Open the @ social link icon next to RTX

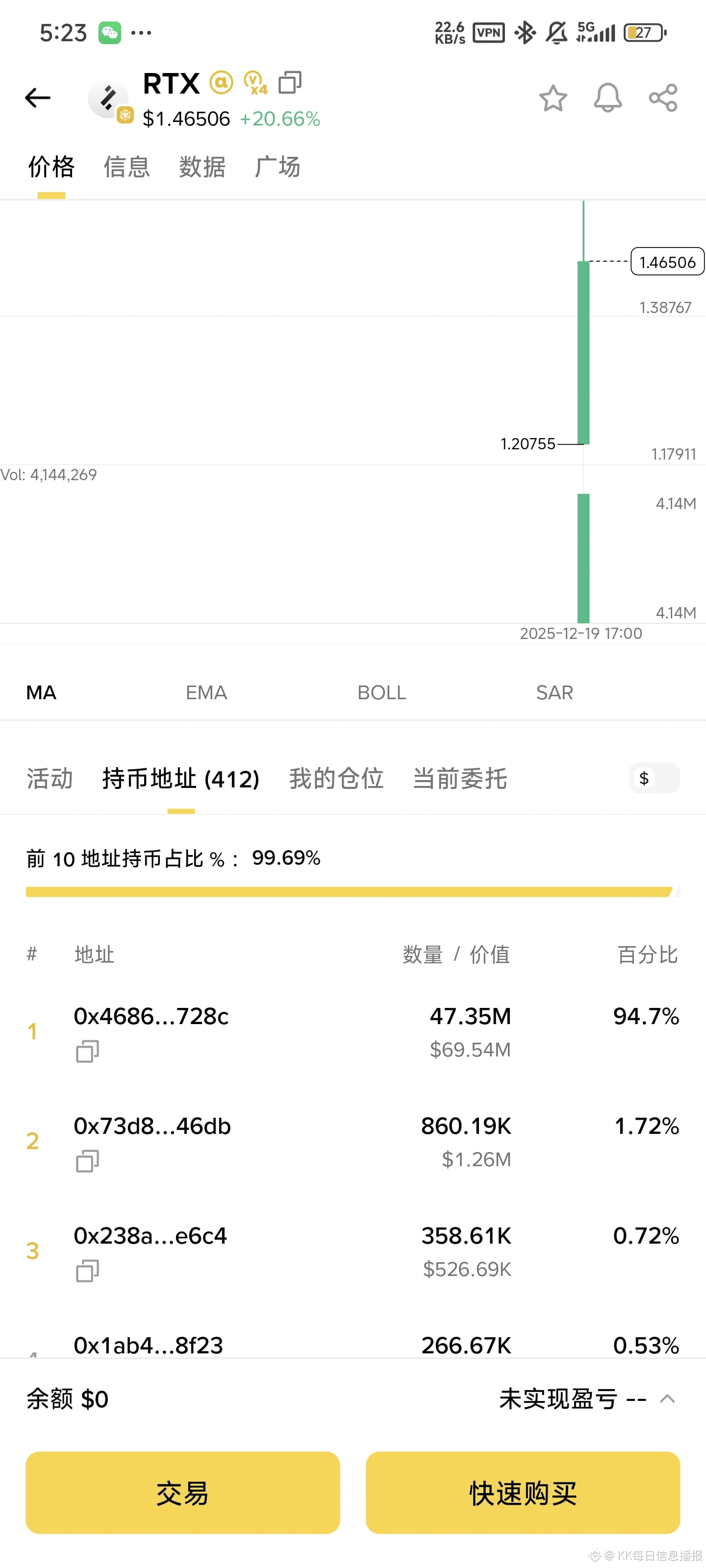click(x=222, y=81)
